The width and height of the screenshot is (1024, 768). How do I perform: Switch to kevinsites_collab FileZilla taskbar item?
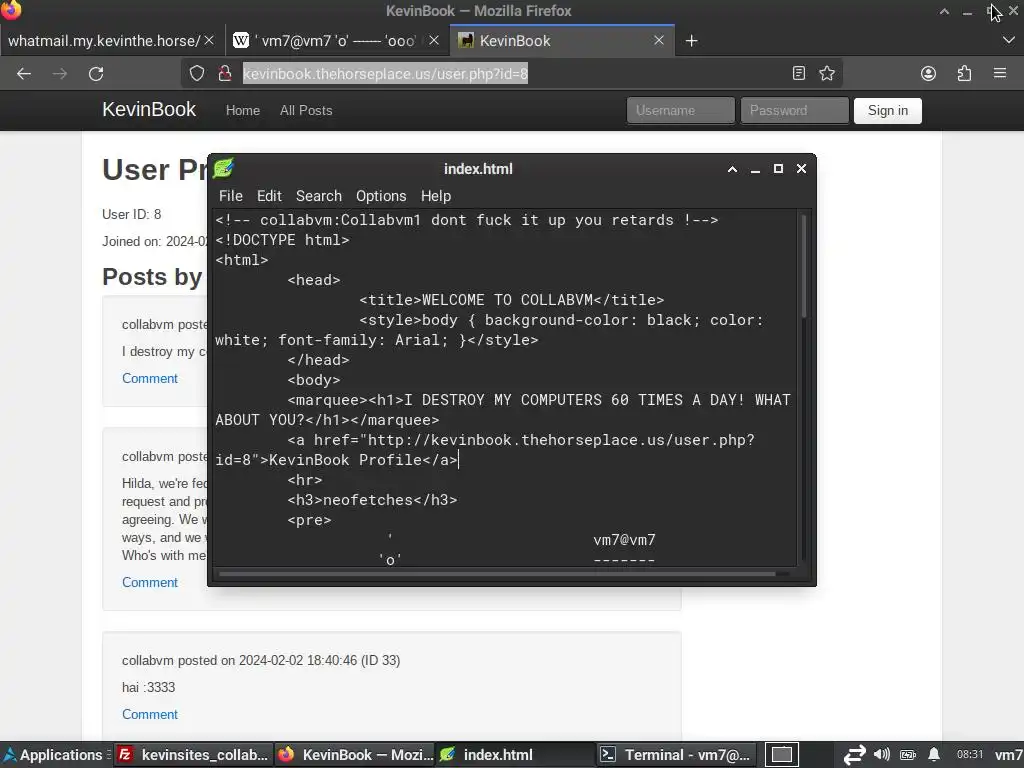(x=194, y=755)
